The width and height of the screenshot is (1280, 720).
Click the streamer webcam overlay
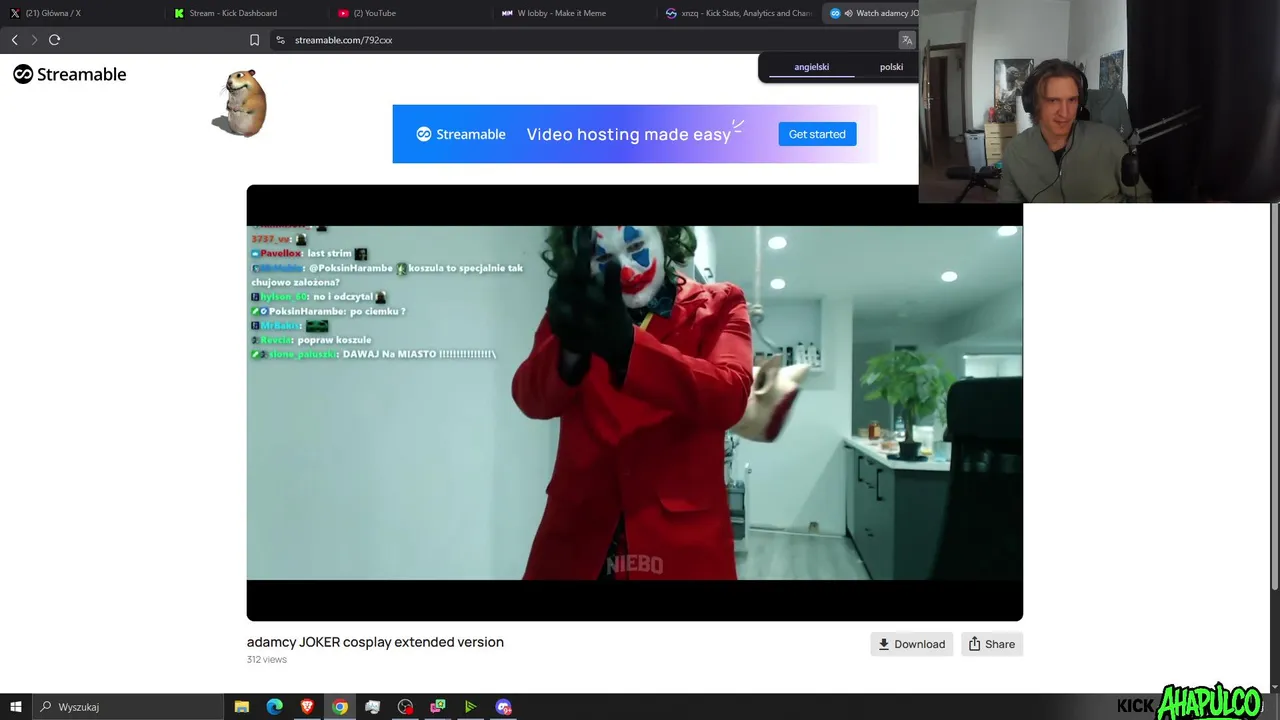coord(1098,101)
